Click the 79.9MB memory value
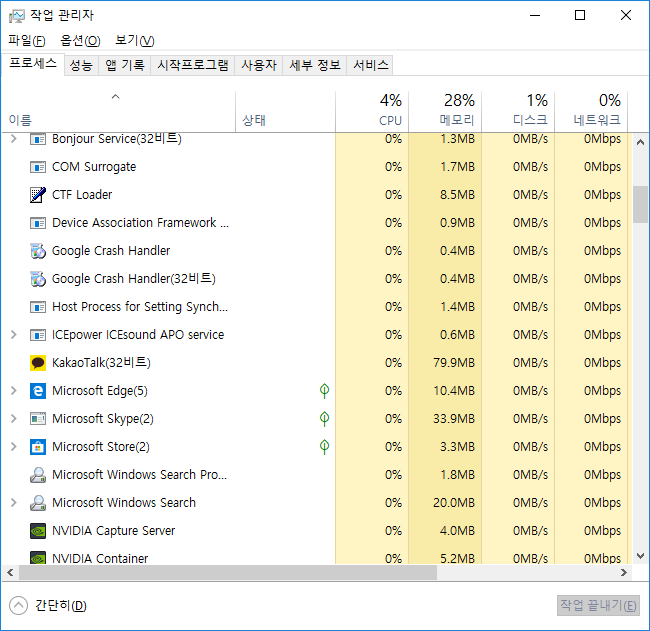The width and height of the screenshot is (650, 631). pos(454,363)
